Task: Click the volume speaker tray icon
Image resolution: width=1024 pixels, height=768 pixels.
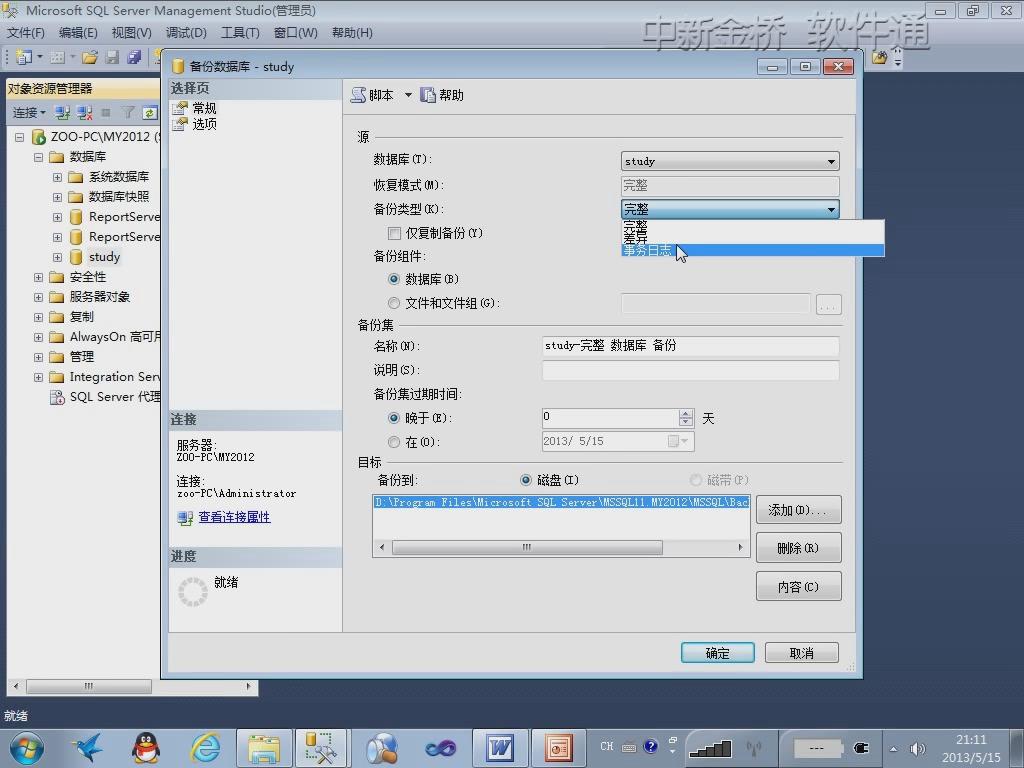Action: click(x=918, y=749)
